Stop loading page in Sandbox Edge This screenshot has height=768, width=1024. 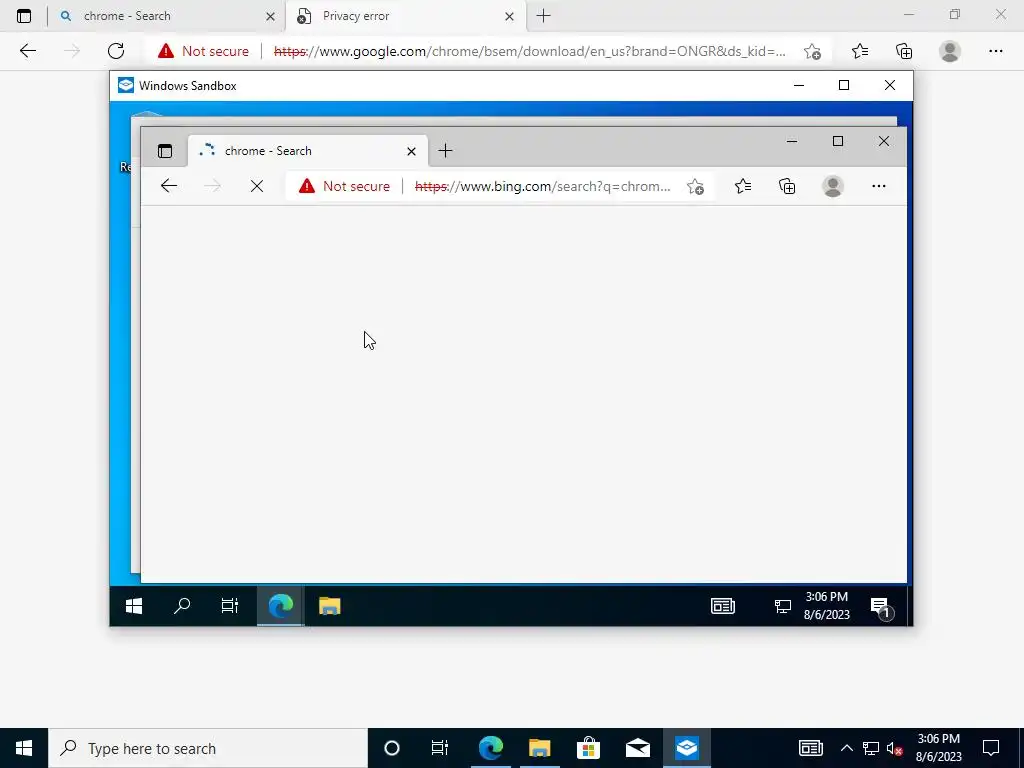(x=257, y=186)
